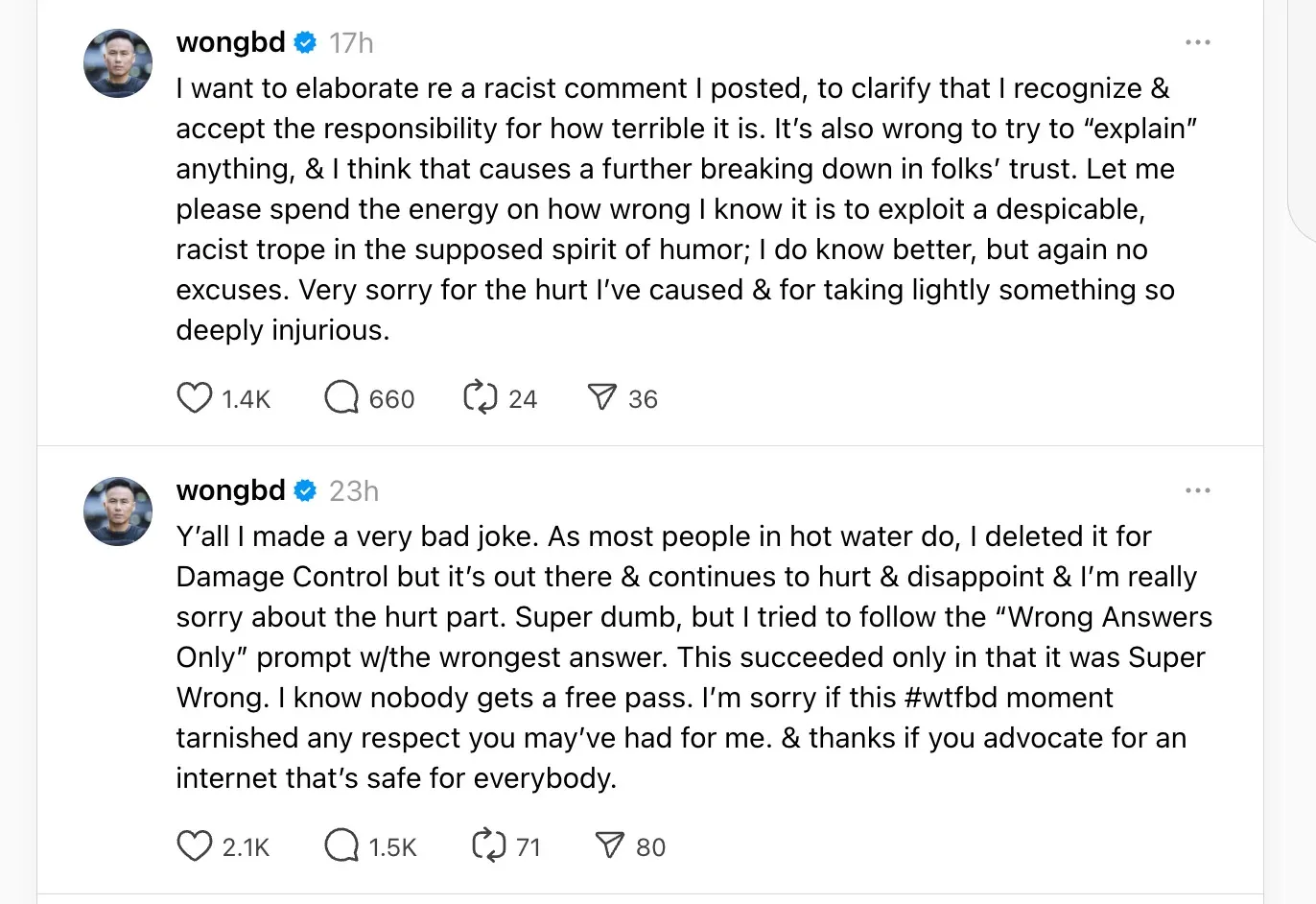
Task: Open wongbd's profile via username
Action: (x=230, y=42)
